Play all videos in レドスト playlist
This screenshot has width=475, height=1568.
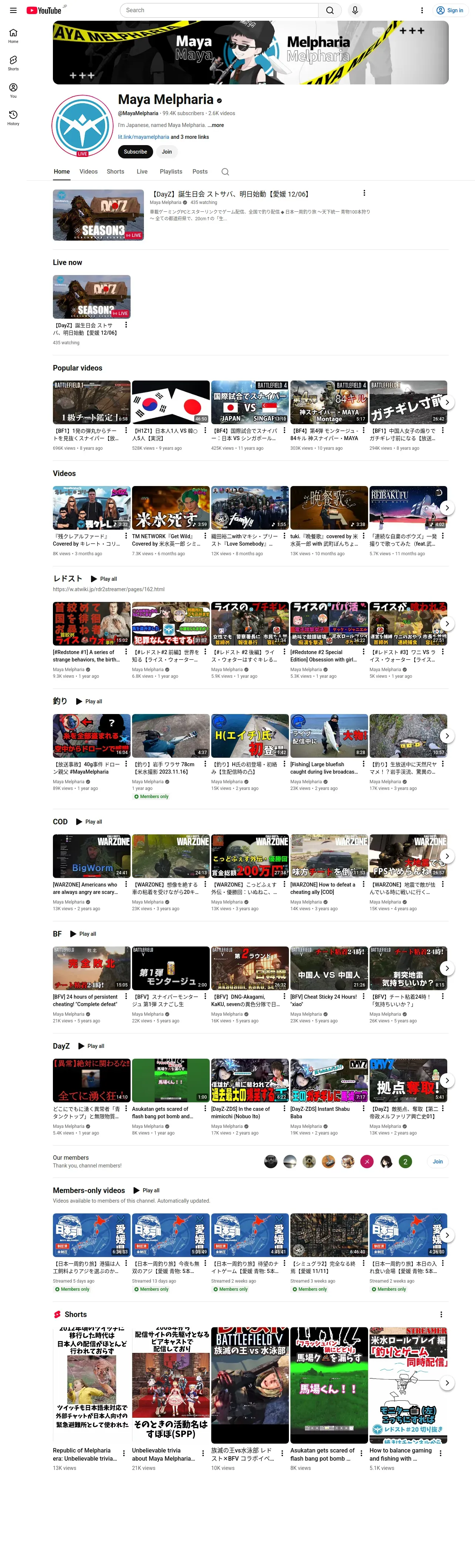[x=104, y=579]
